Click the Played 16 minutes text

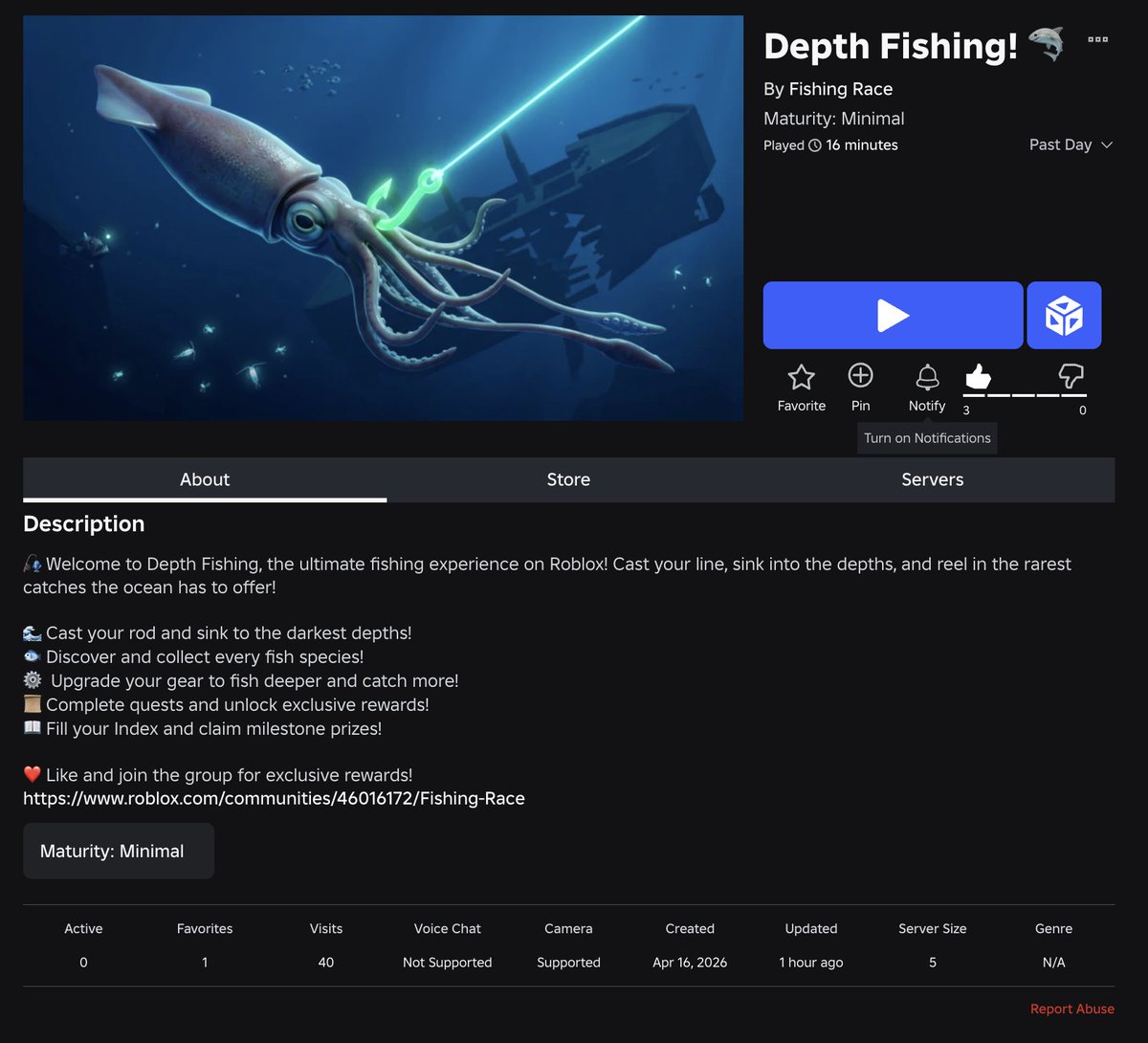(x=830, y=145)
